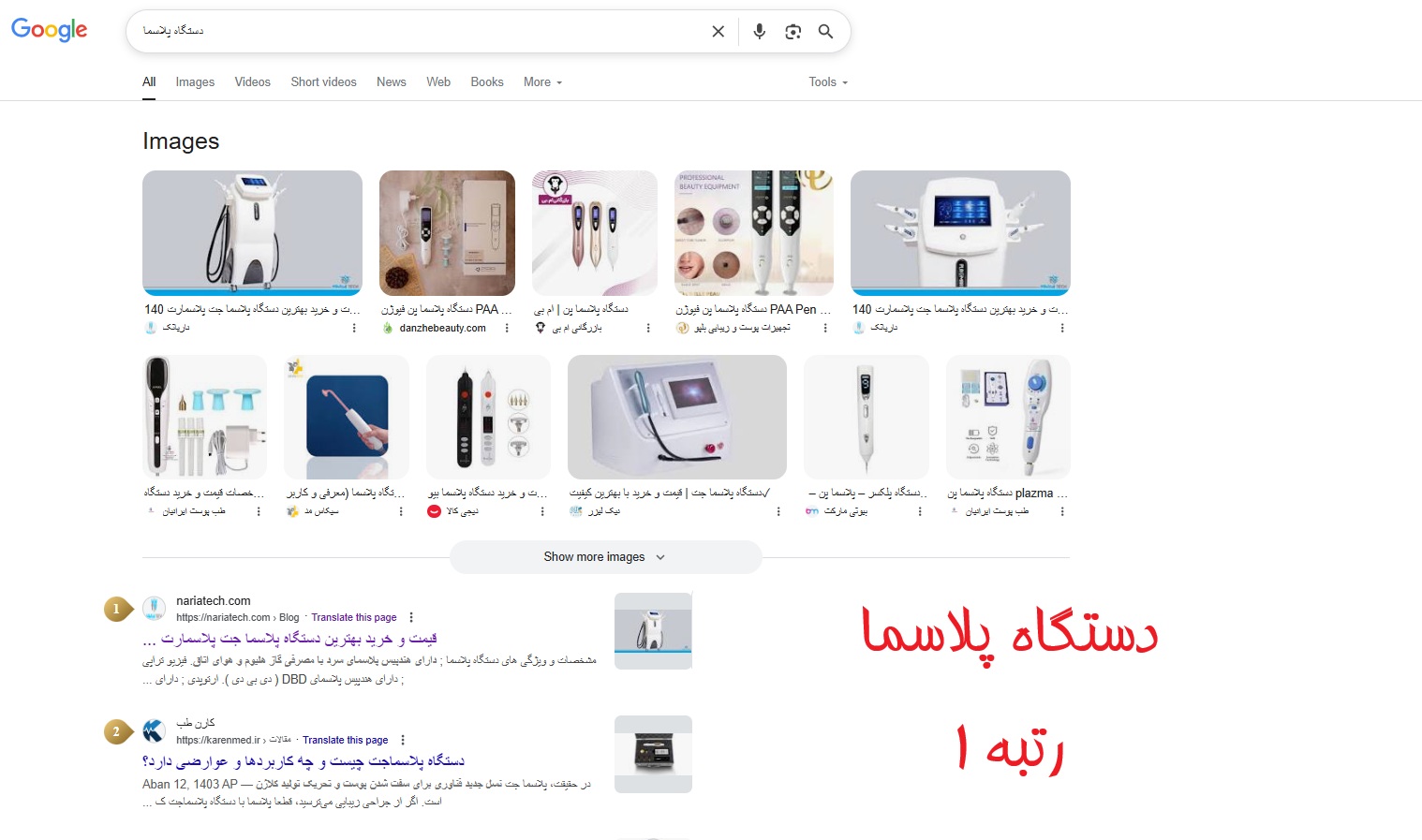Click Translate this page for nariatech.com
The height and width of the screenshot is (840, 1422).
tap(354, 617)
